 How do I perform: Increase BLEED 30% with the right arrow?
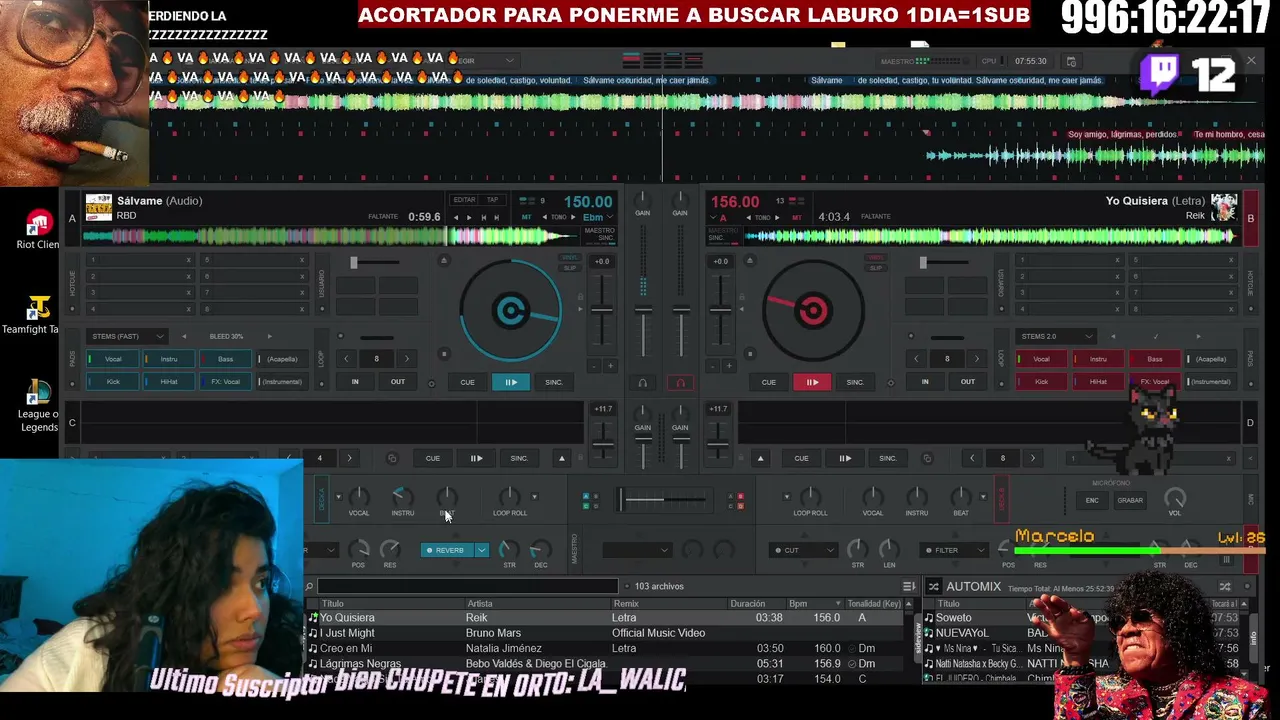click(269, 336)
